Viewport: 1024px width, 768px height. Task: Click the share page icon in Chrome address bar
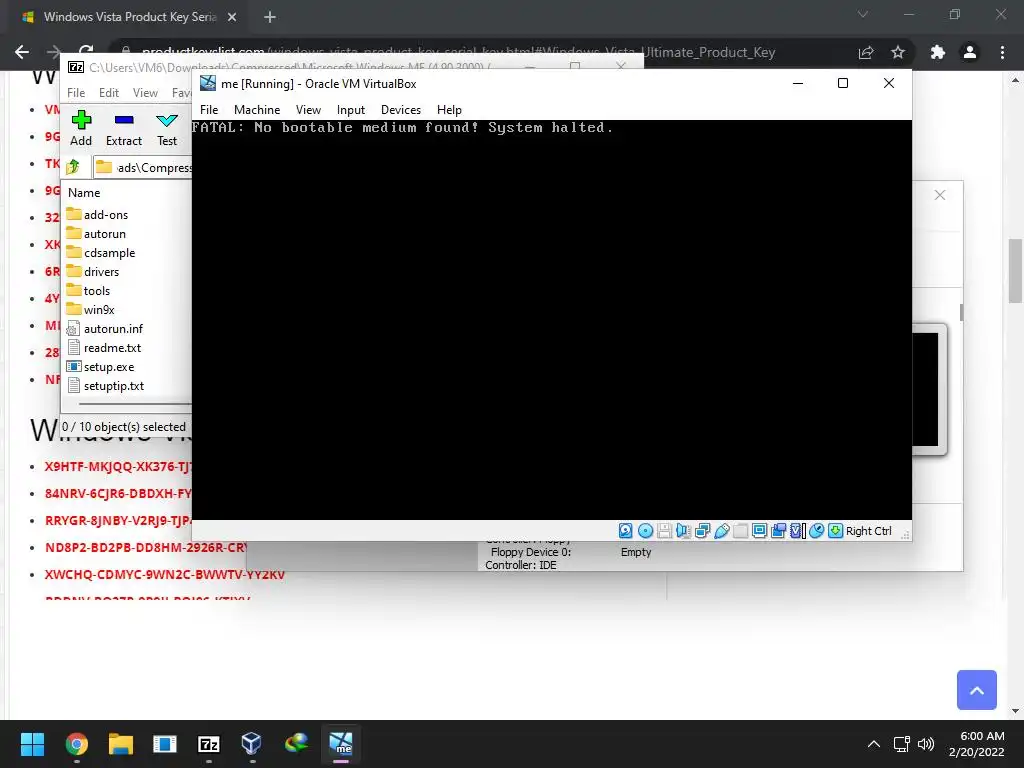(866, 52)
